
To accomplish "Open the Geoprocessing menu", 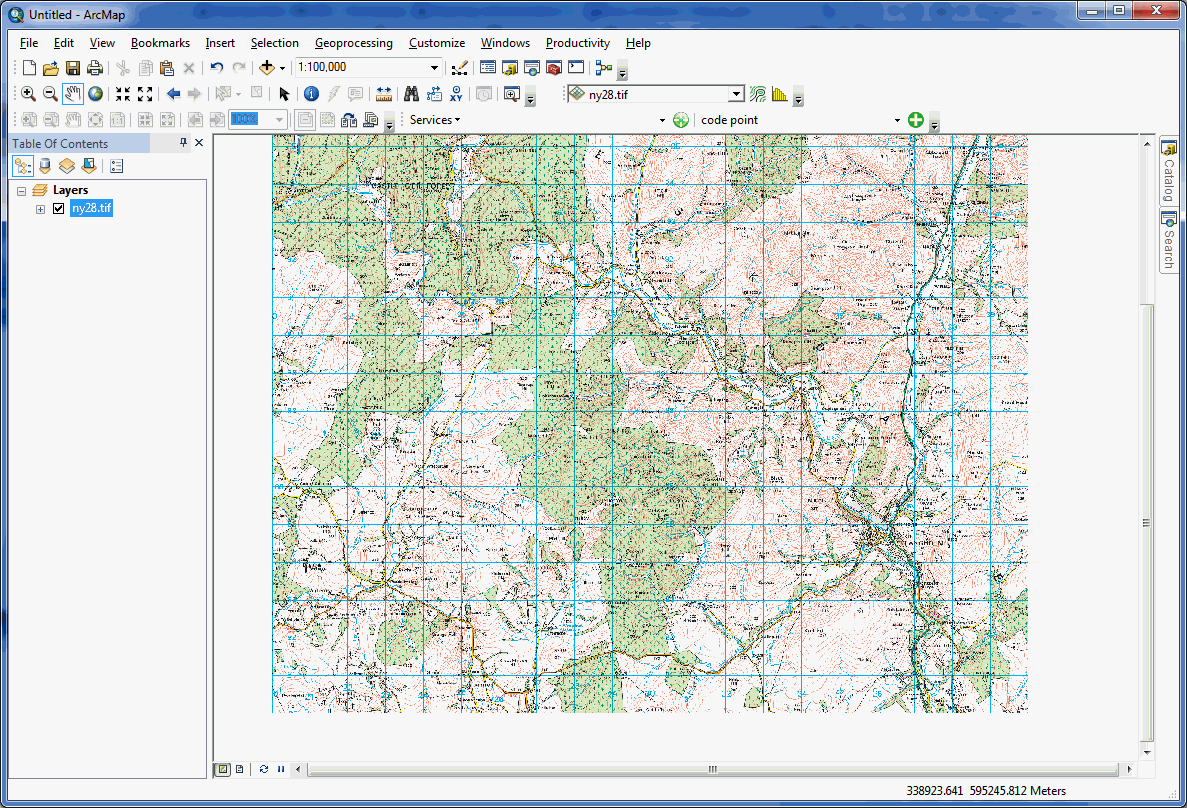I will point(354,43).
